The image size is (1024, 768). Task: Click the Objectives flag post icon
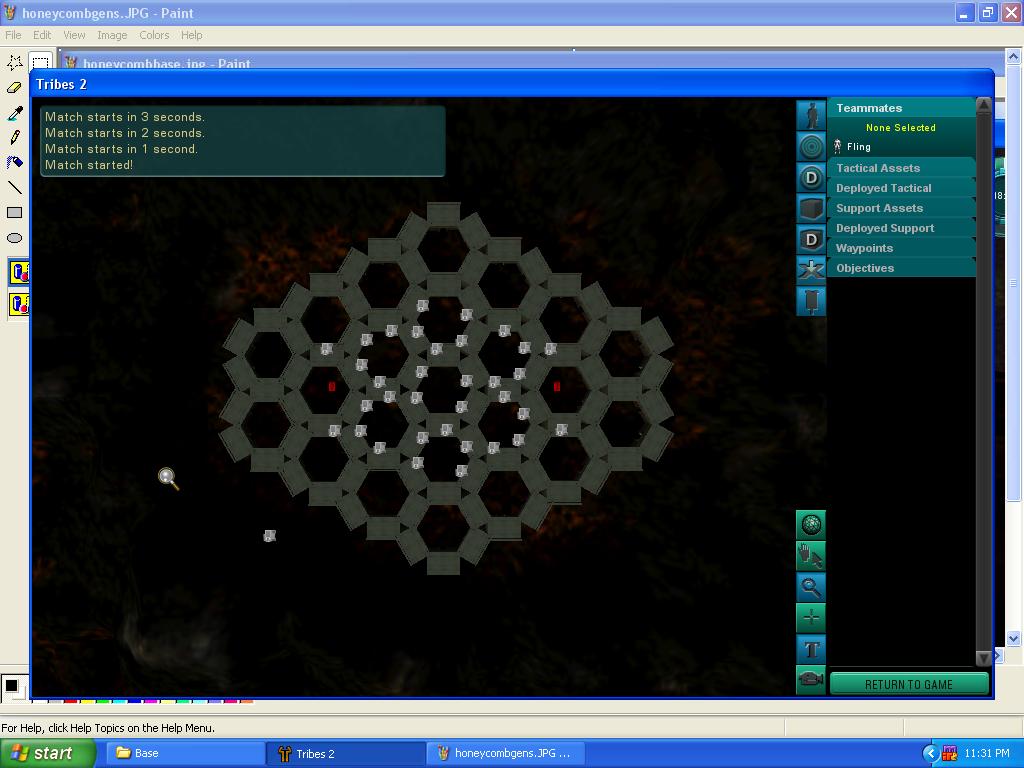[811, 301]
